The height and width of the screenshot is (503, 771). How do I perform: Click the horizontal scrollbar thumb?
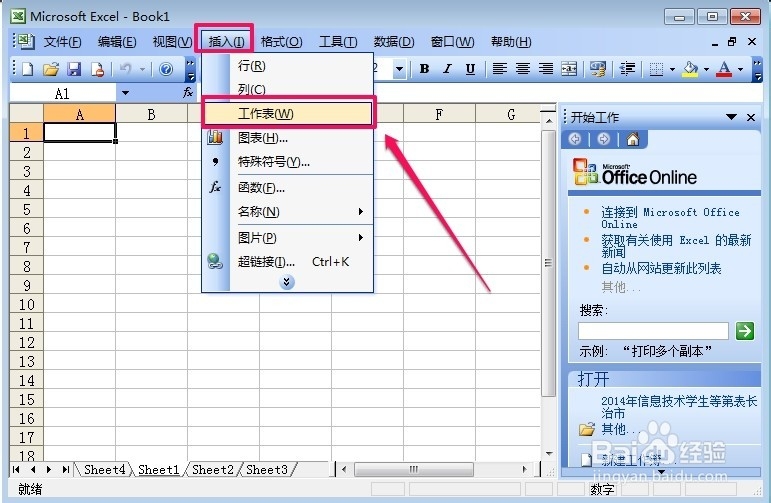point(414,470)
